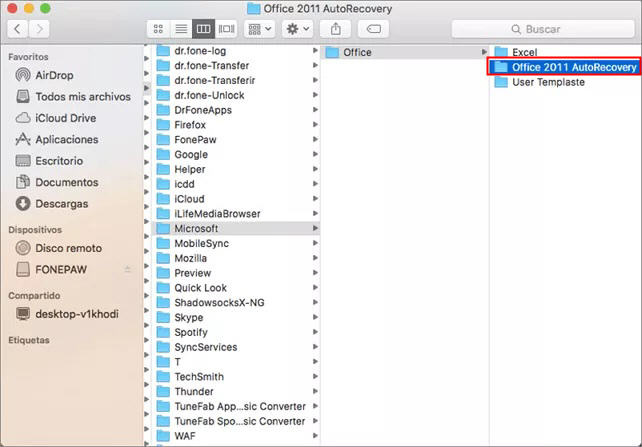Open iCloud Drive in sidebar
The image size is (642, 447).
click(x=56, y=118)
